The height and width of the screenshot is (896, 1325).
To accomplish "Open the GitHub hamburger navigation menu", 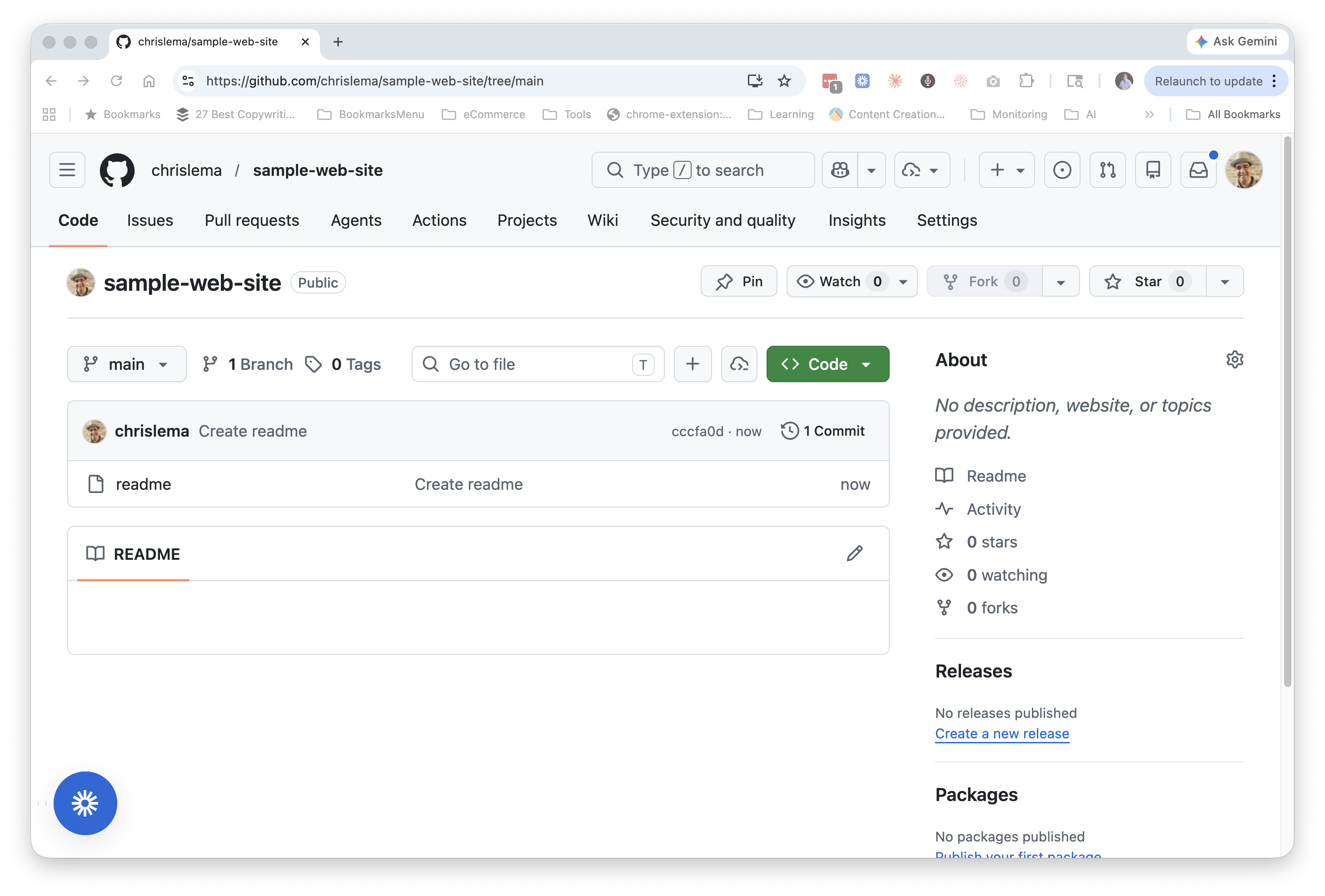I will pyautogui.click(x=67, y=170).
